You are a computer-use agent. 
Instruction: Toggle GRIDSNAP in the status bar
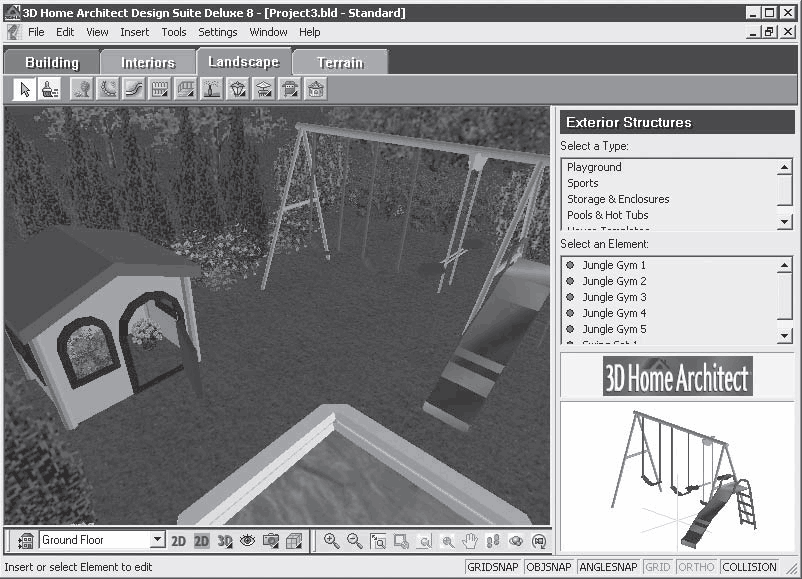click(492, 567)
